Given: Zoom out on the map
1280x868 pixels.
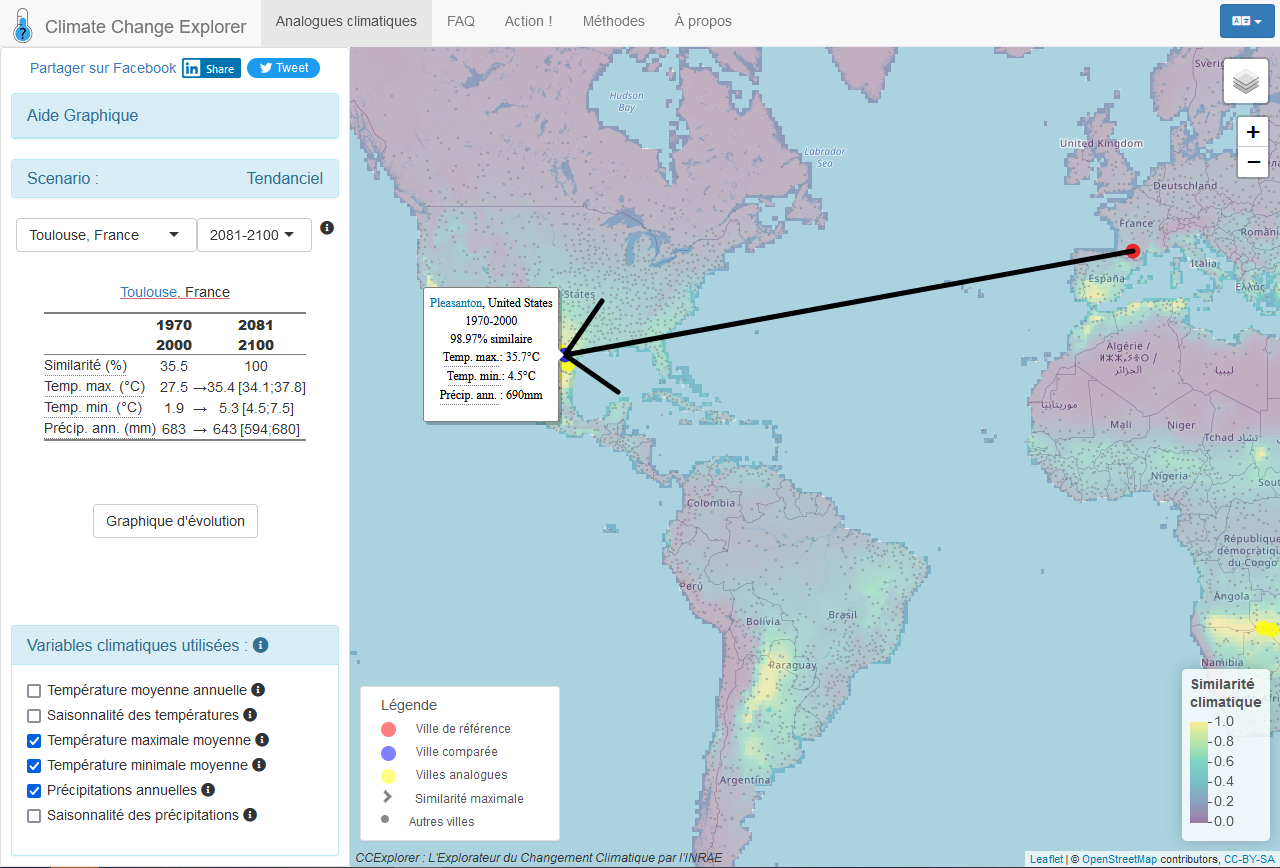Looking at the screenshot, I should [1253, 162].
